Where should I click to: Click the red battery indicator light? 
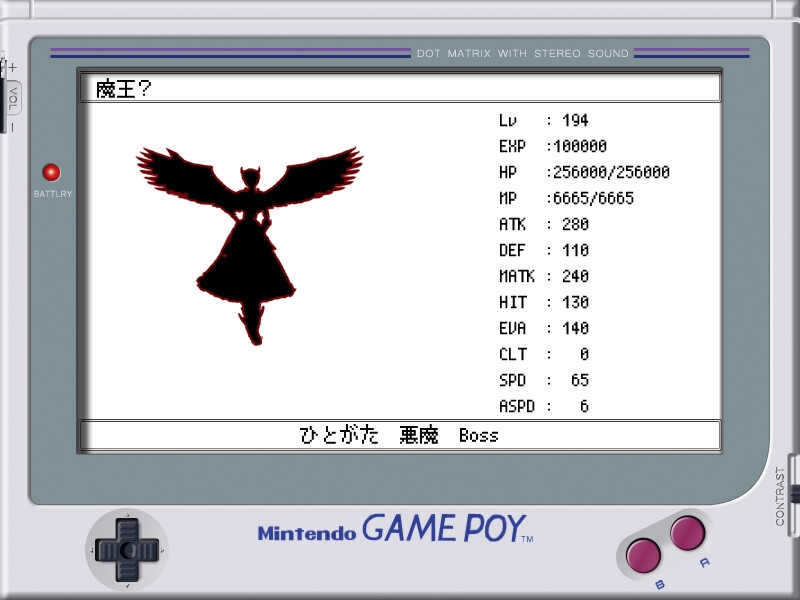[51, 172]
